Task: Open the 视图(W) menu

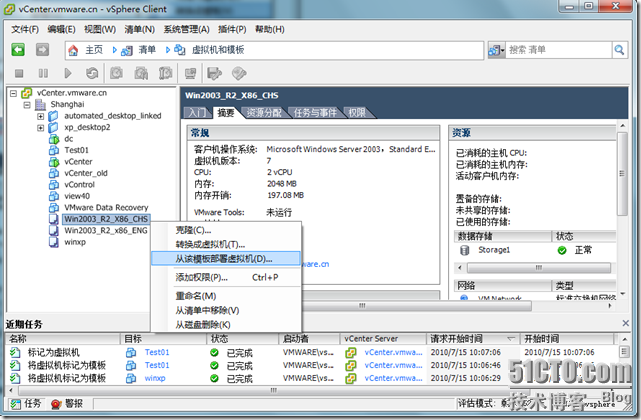Action: (x=100, y=29)
